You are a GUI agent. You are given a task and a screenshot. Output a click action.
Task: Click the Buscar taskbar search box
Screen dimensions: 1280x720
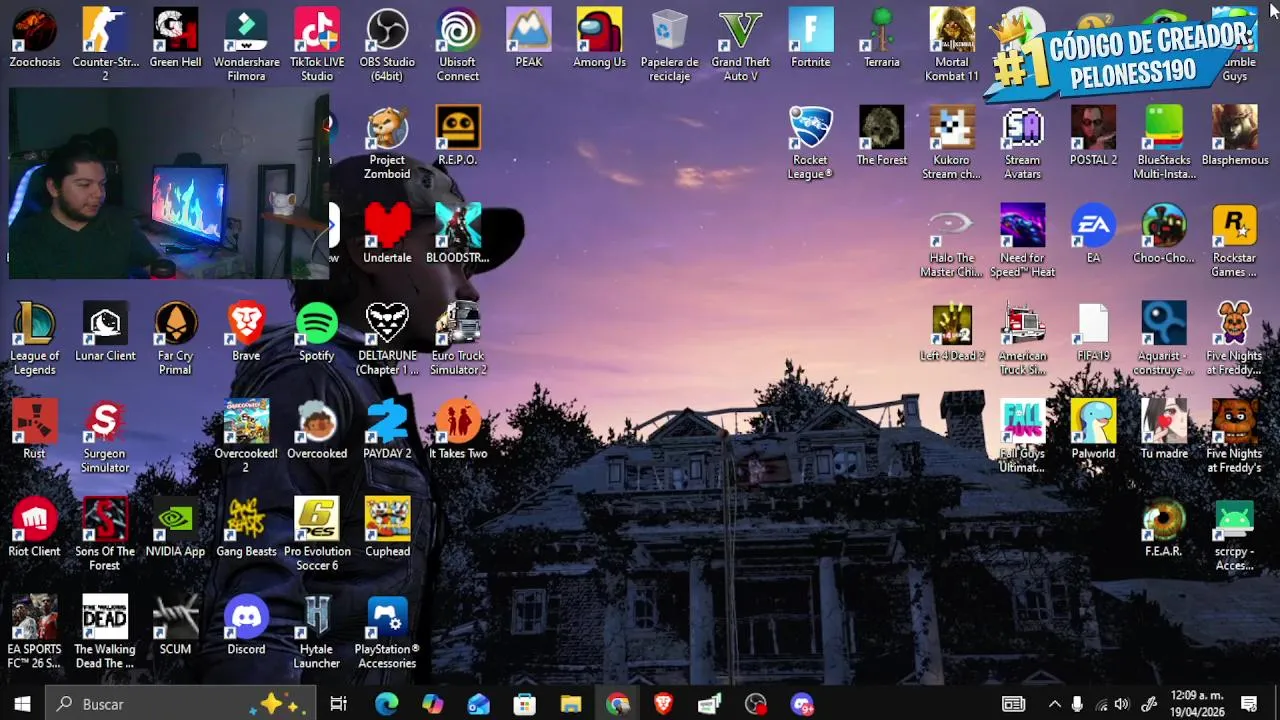(x=182, y=704)
